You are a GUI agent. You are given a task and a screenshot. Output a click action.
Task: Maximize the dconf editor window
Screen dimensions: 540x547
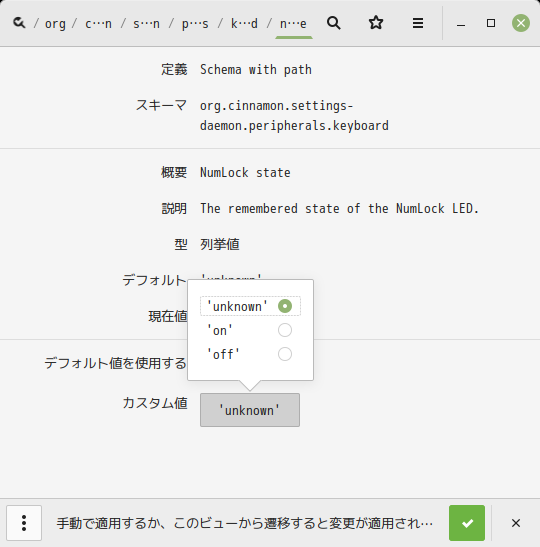click(491, 23)
